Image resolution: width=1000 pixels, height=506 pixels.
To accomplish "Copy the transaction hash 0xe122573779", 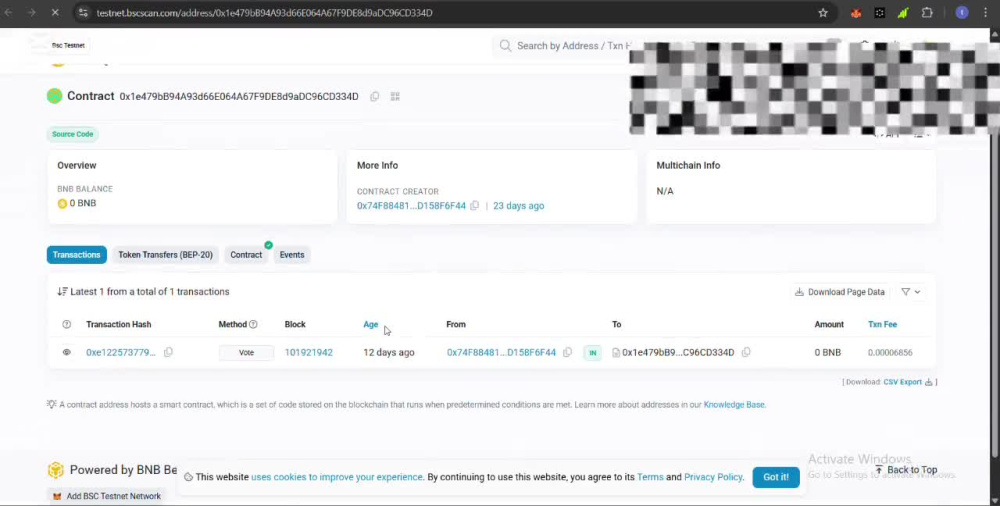I will click(168, 352).
